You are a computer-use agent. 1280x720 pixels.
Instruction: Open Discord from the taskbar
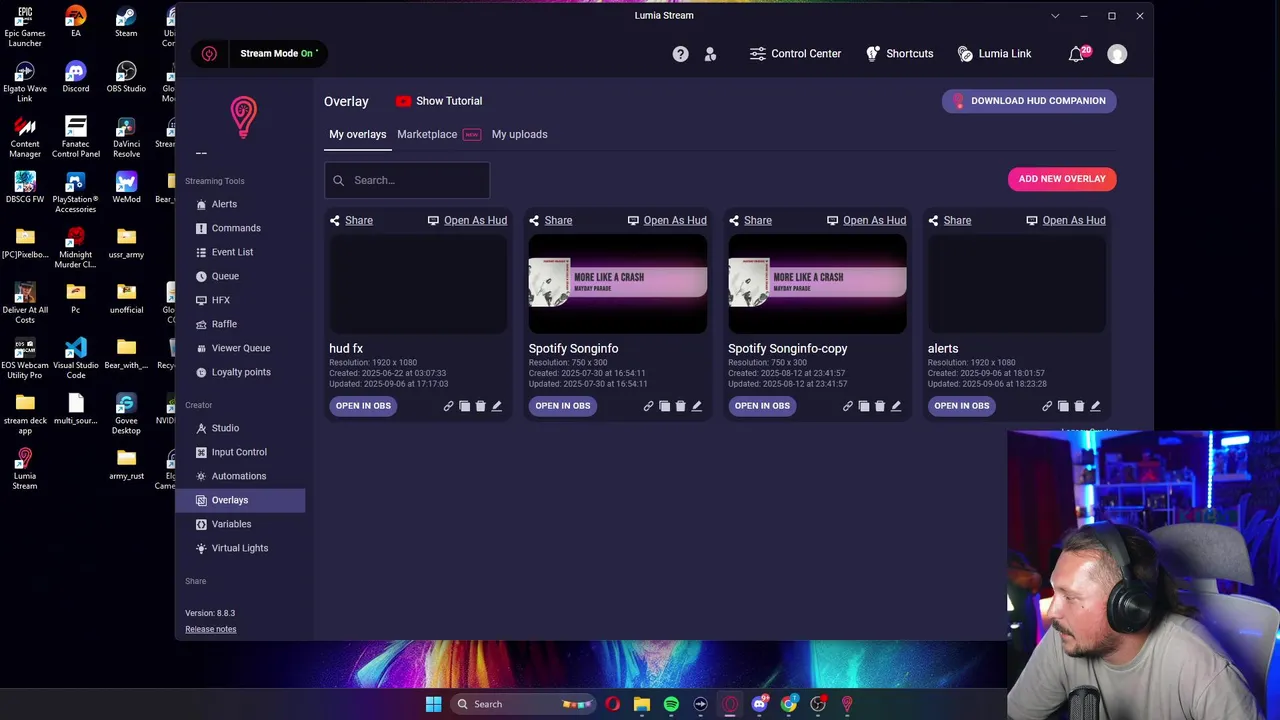click(760, 704)
